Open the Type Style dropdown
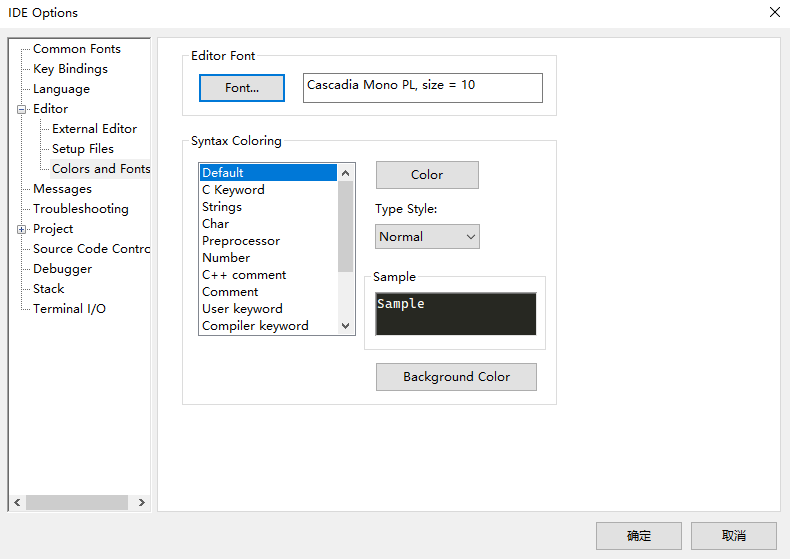 pos(427,237)
